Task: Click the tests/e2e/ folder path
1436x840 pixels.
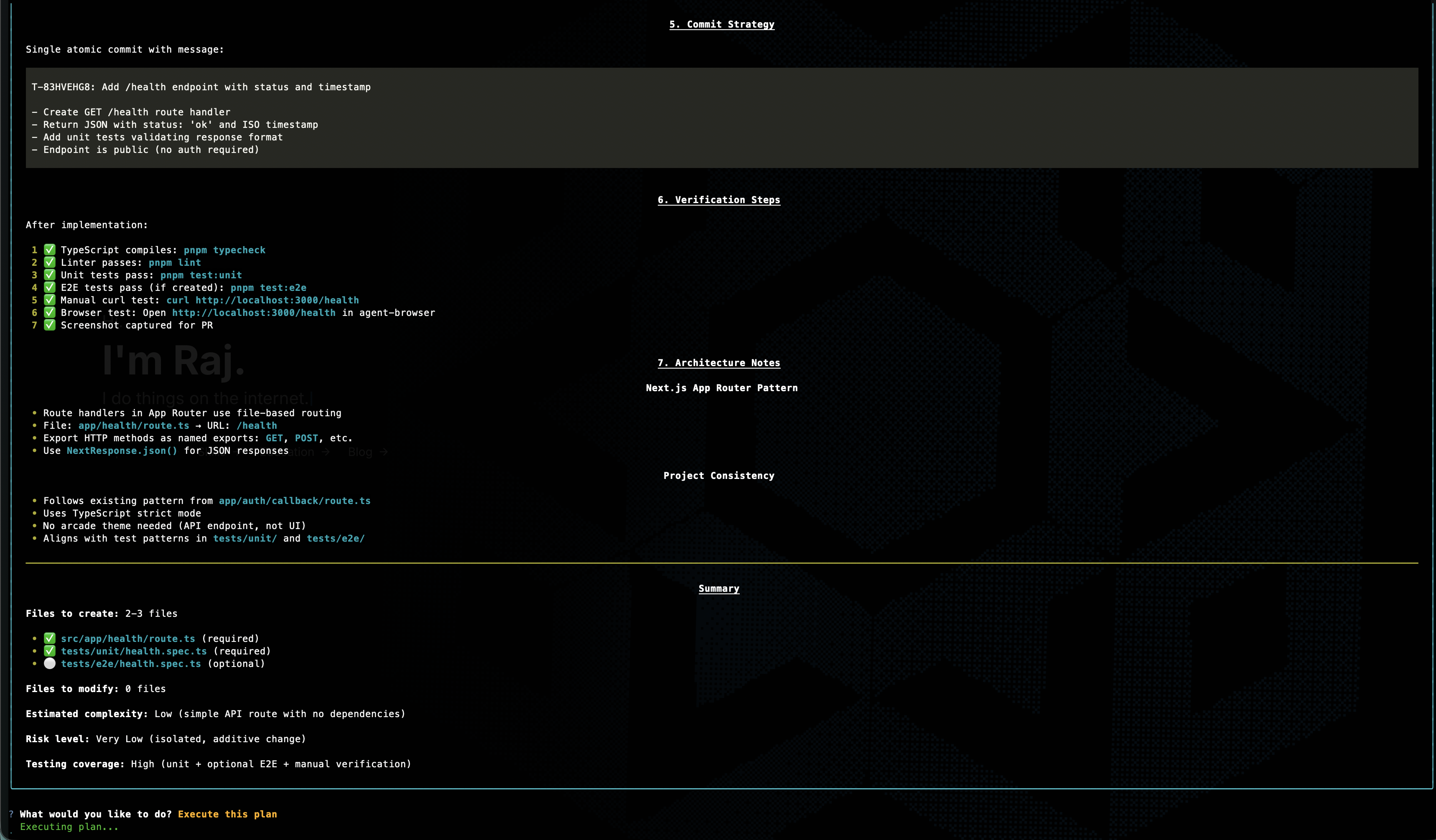Action: (335, 539)
